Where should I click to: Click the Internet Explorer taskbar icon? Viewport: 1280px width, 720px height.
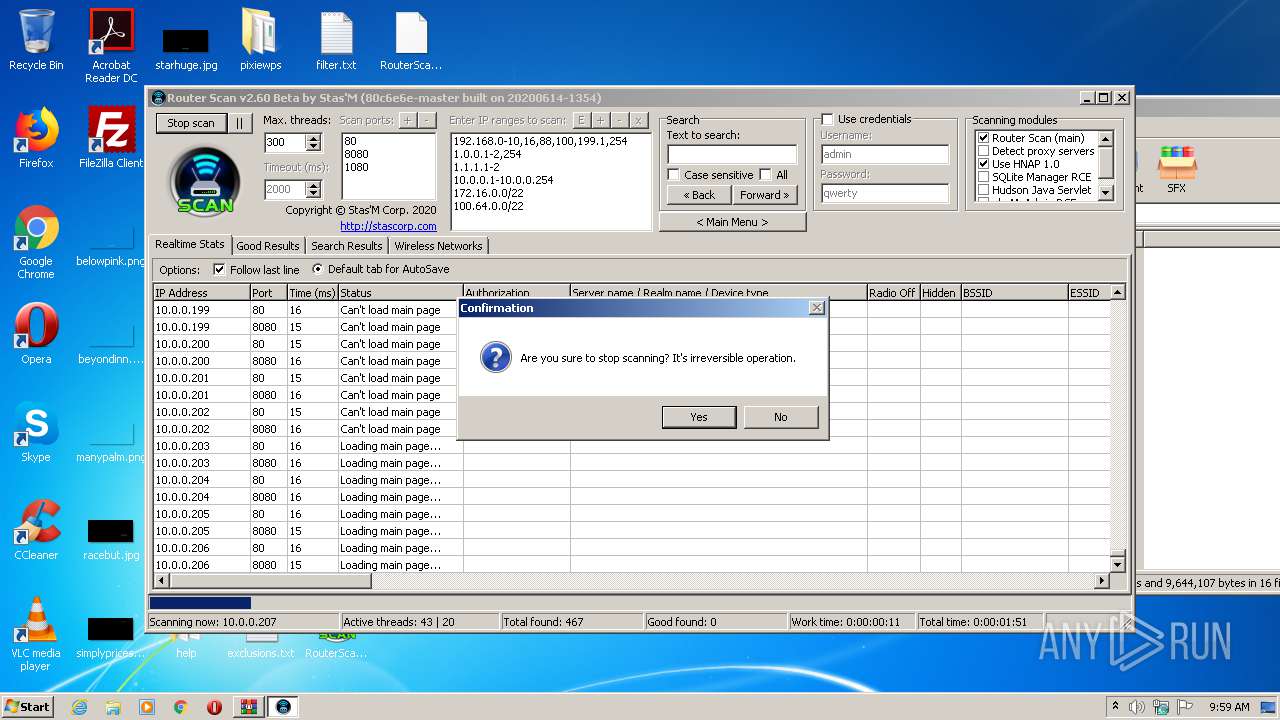point(79,707)
